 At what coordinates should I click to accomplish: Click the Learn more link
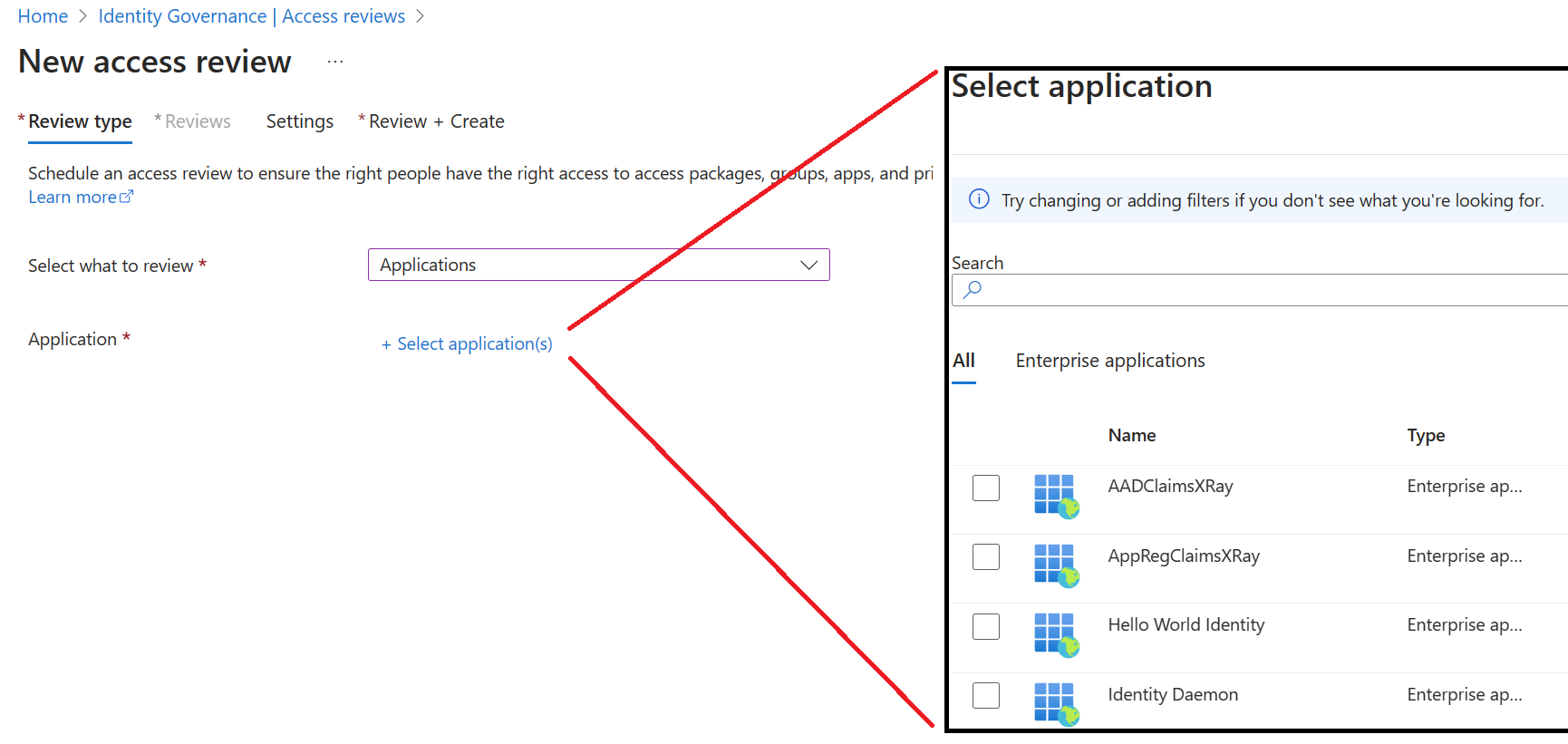(73, 197)
